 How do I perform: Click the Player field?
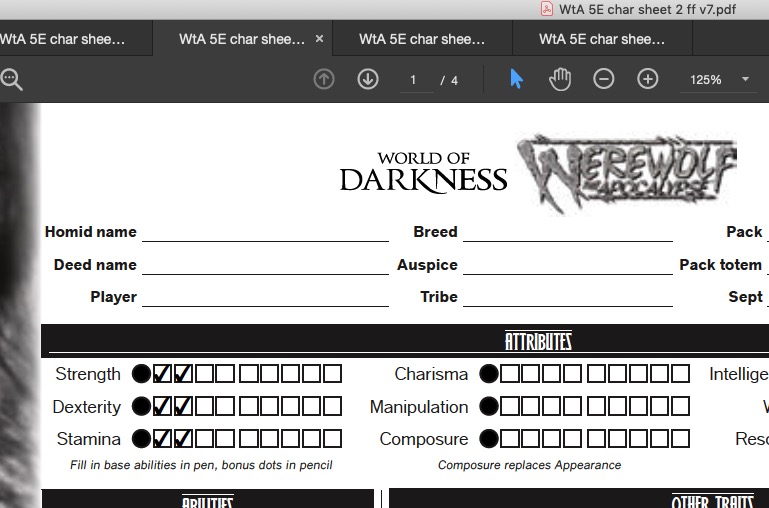pyautogui.click(x=265, y=297)
